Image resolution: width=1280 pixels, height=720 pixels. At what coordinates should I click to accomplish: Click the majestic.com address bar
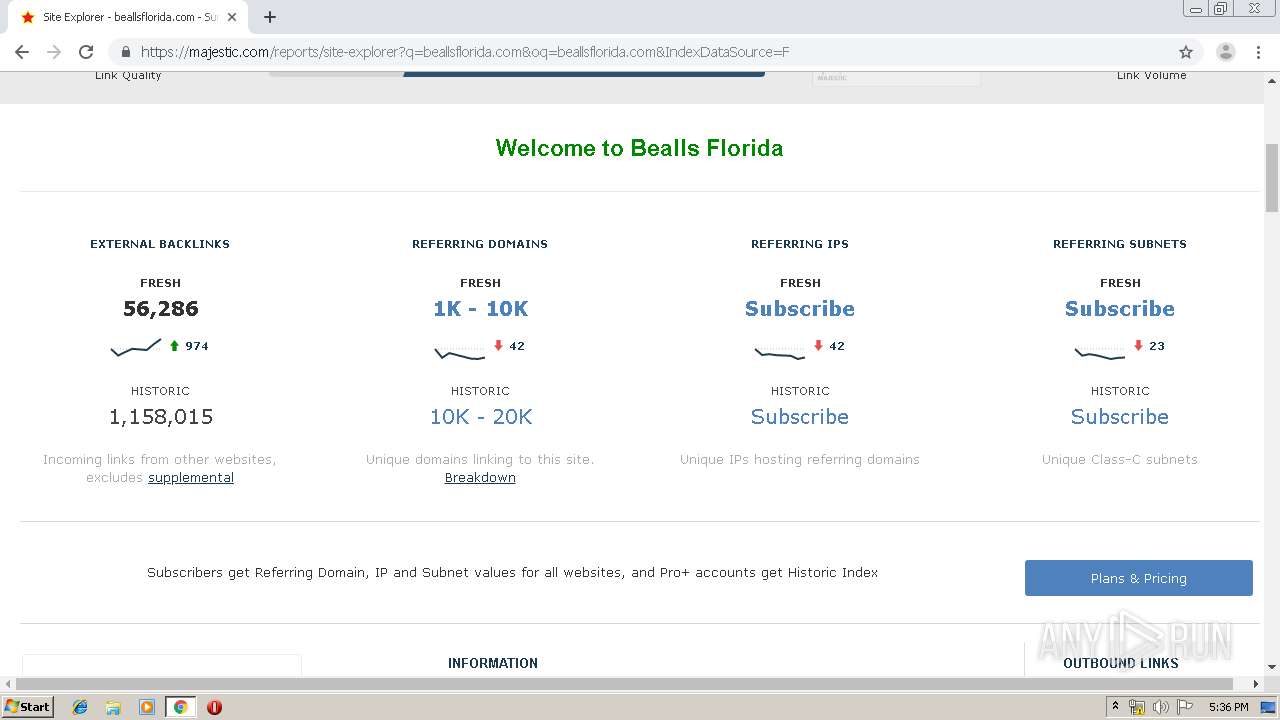click(640, 52)
